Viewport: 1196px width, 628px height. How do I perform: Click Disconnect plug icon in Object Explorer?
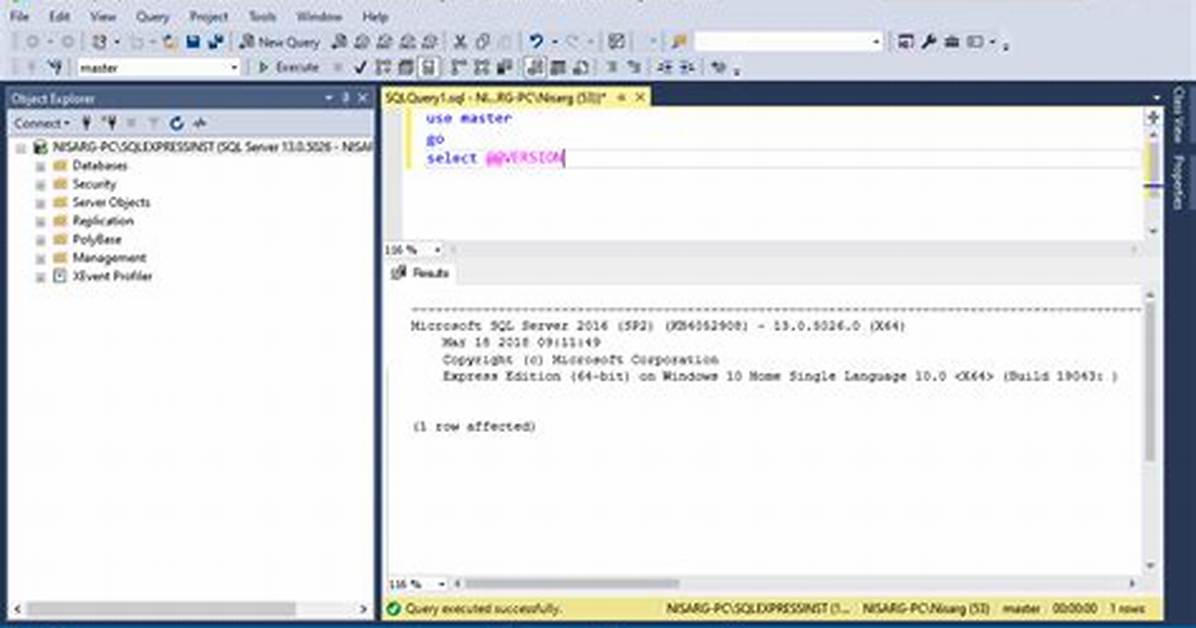111,123
